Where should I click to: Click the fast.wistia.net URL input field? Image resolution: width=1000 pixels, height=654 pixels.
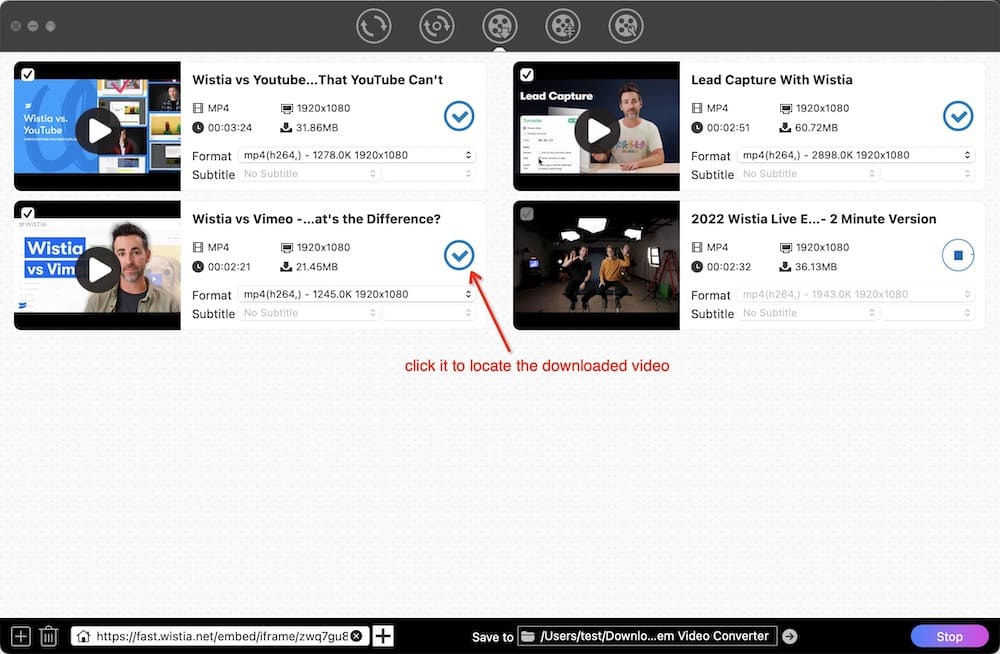tap(222, 636)
